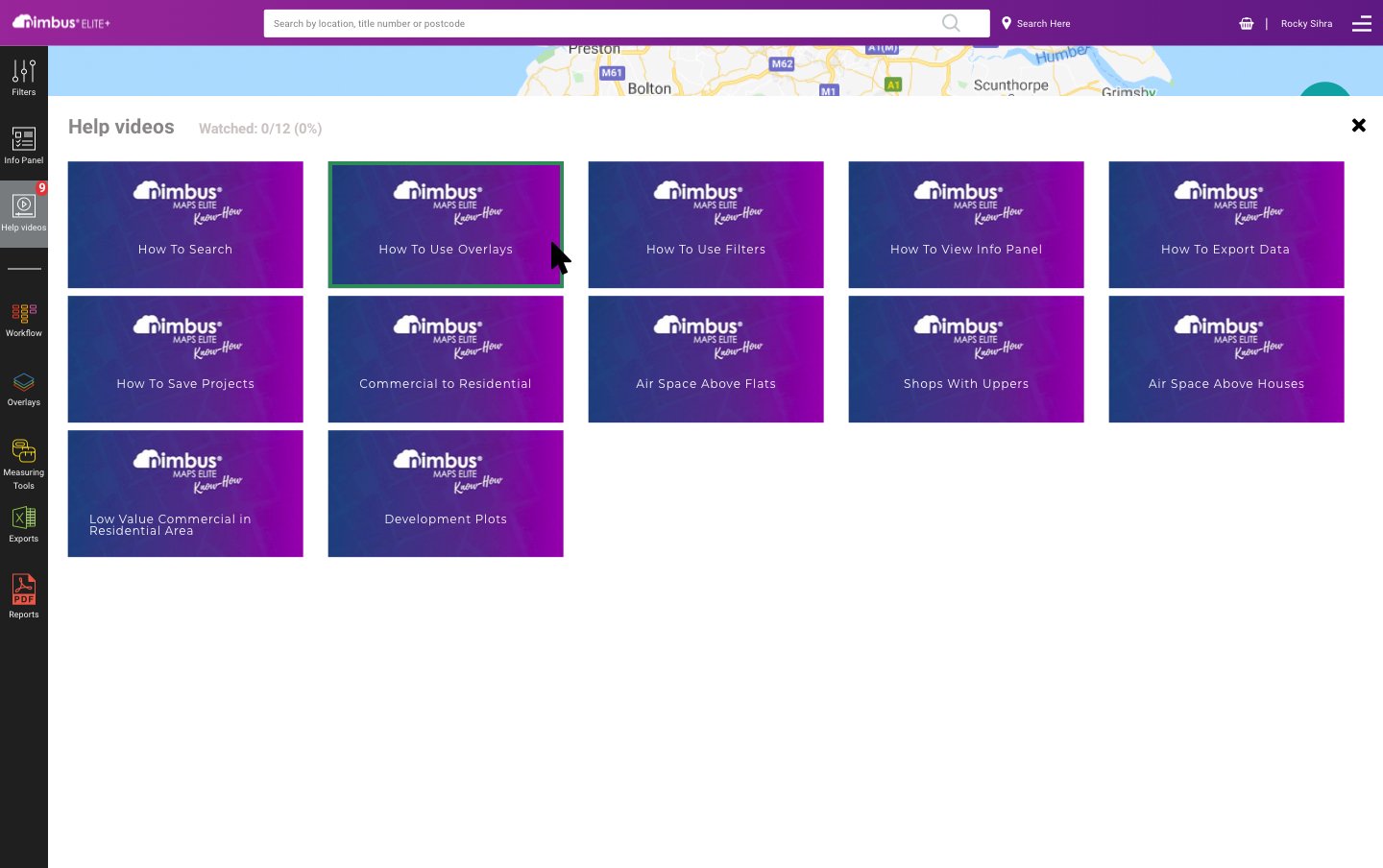Play the Air Space Above Houses video
The width and height of the screenshot is (1383, 868).
point(1226,359)
